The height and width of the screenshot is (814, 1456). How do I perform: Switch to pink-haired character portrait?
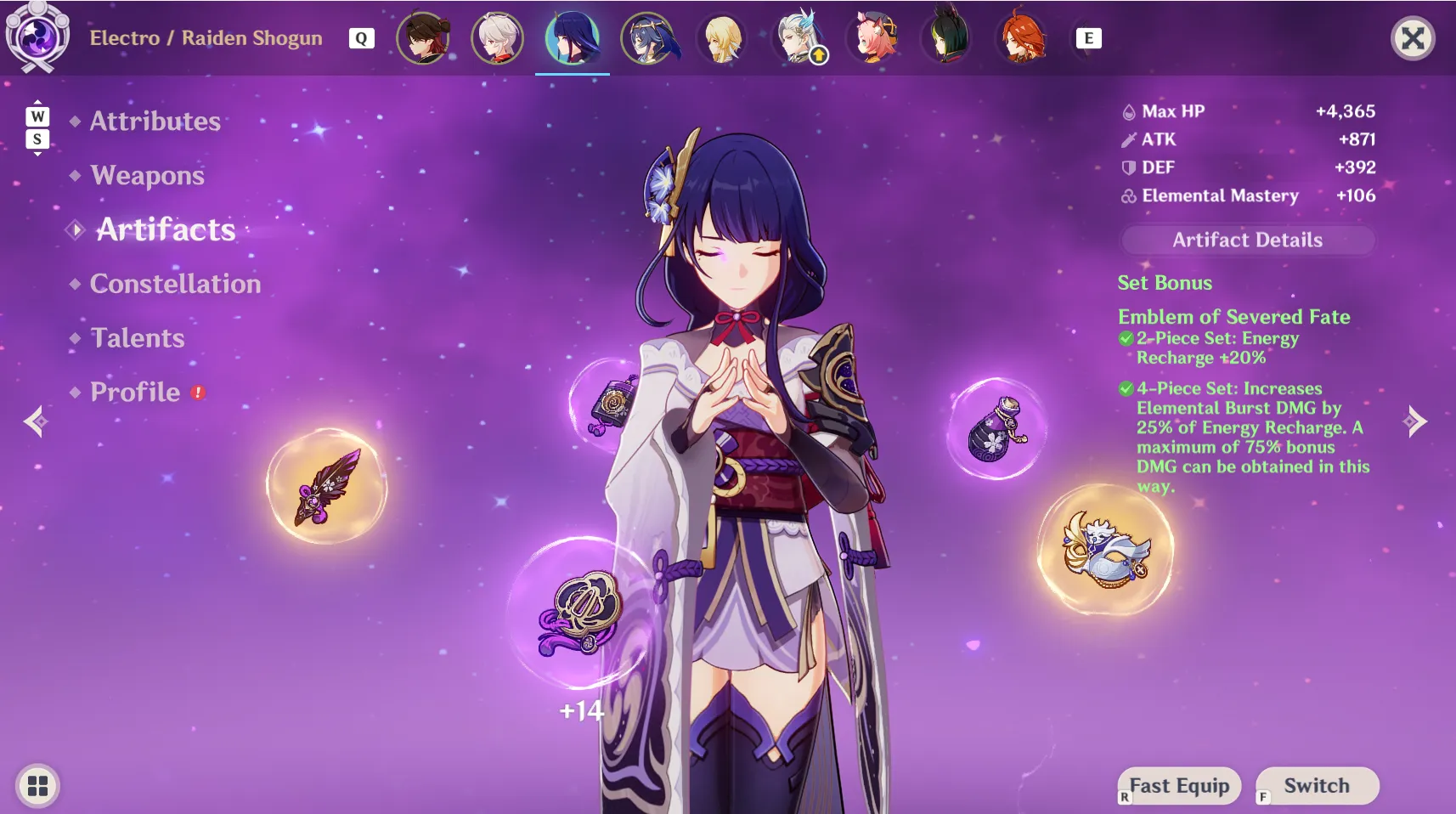(873, 37)
